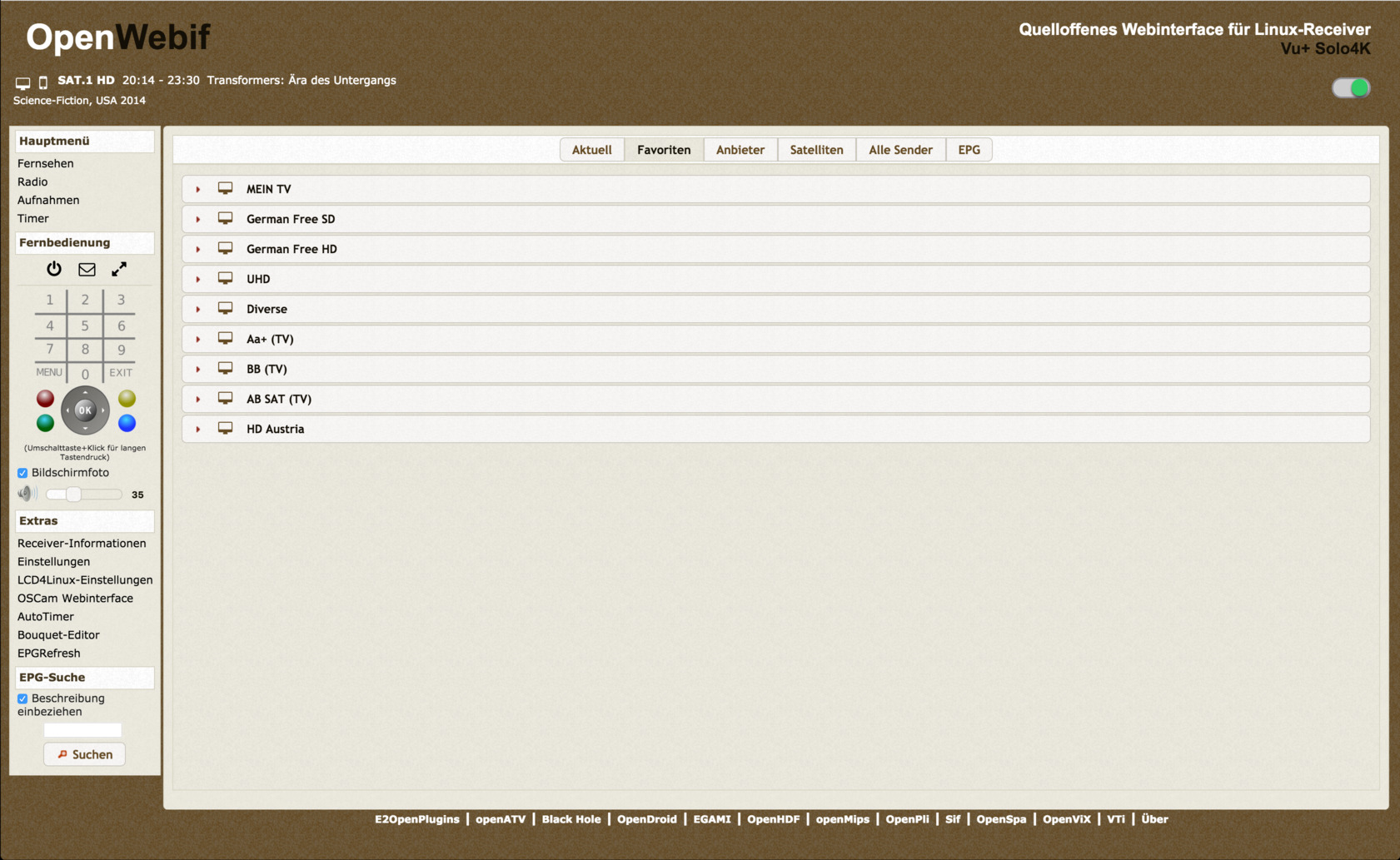Switch to the Satelliten tab
This screenshot has width=1400, height=860.
pos(816,150)
